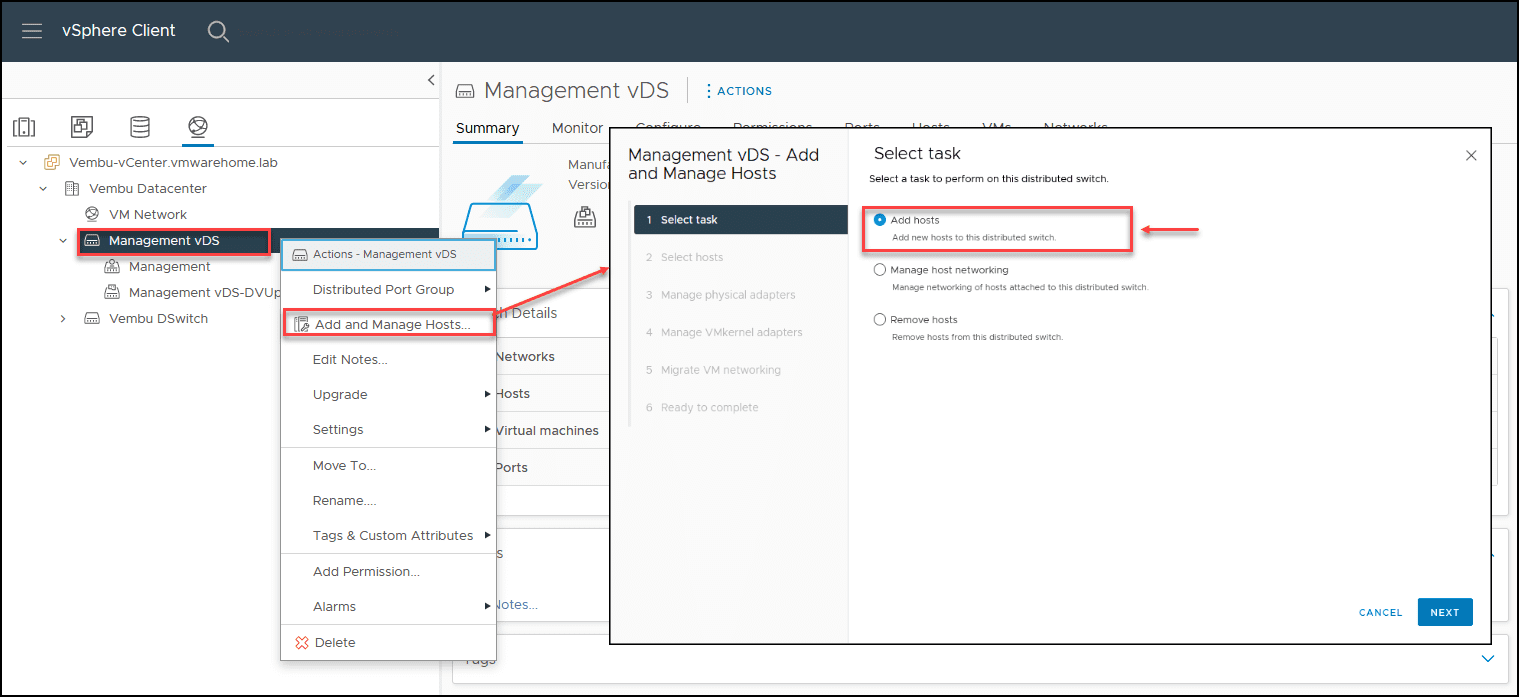Select the Add hosts radio option

[880, 220]
